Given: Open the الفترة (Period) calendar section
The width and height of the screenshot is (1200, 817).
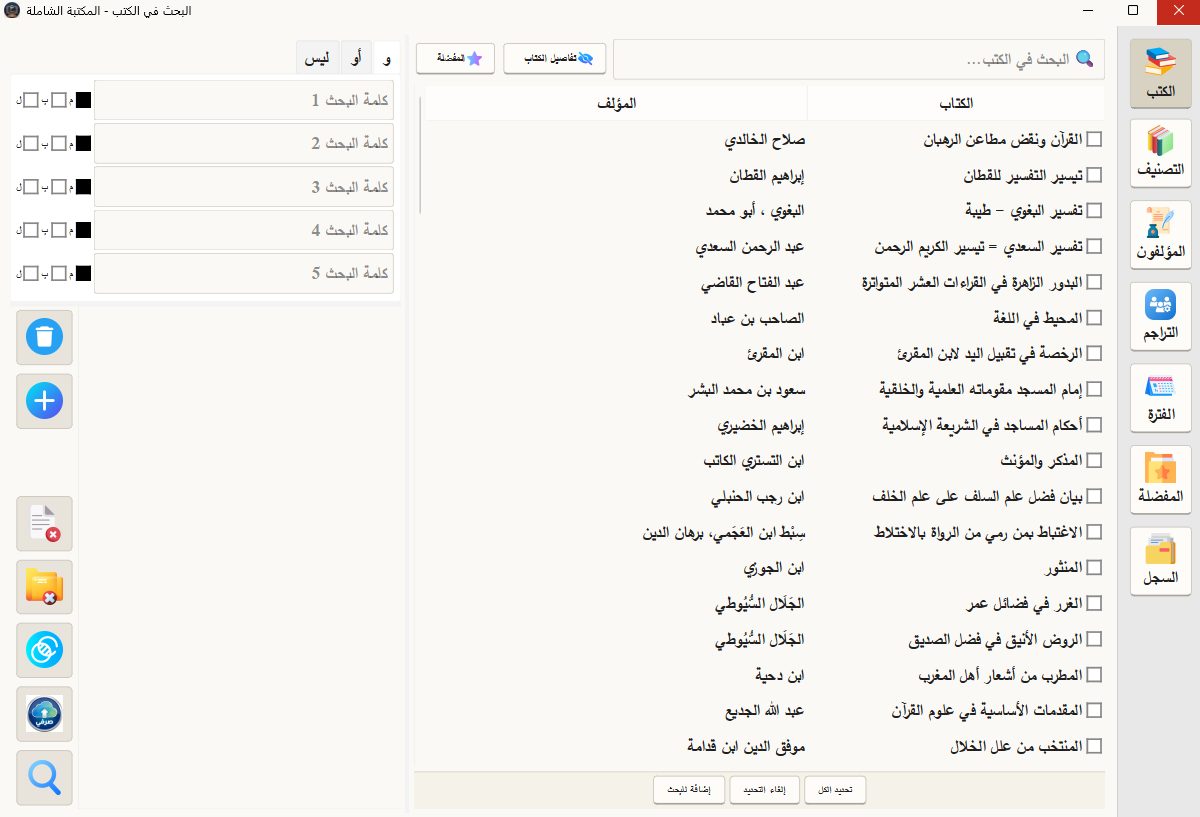Looking at the screenshot, I should coord(1160,399).
